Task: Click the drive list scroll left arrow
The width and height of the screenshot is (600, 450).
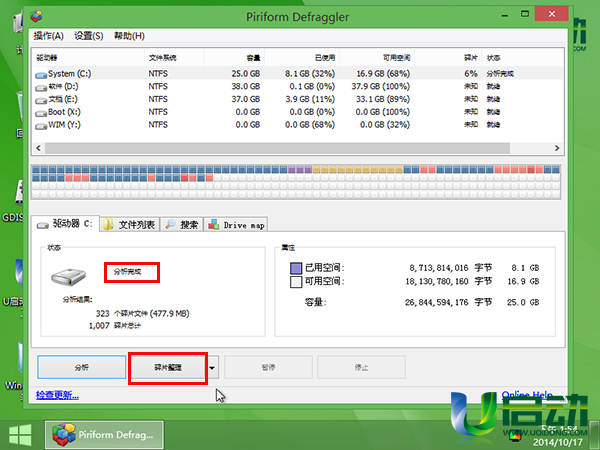Action: 38,148
